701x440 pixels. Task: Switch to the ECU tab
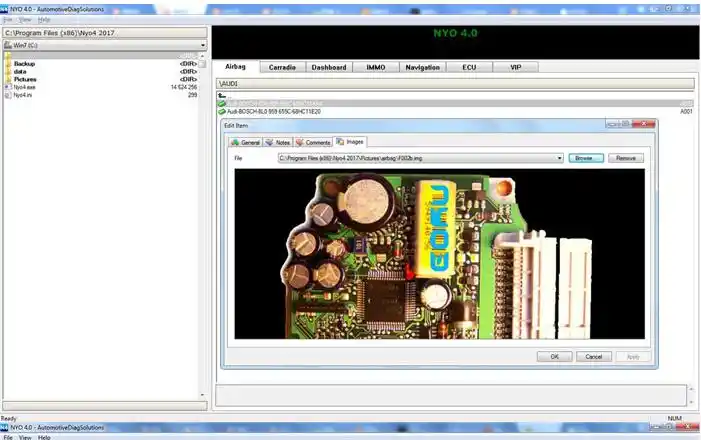click(x=469, y=67)
